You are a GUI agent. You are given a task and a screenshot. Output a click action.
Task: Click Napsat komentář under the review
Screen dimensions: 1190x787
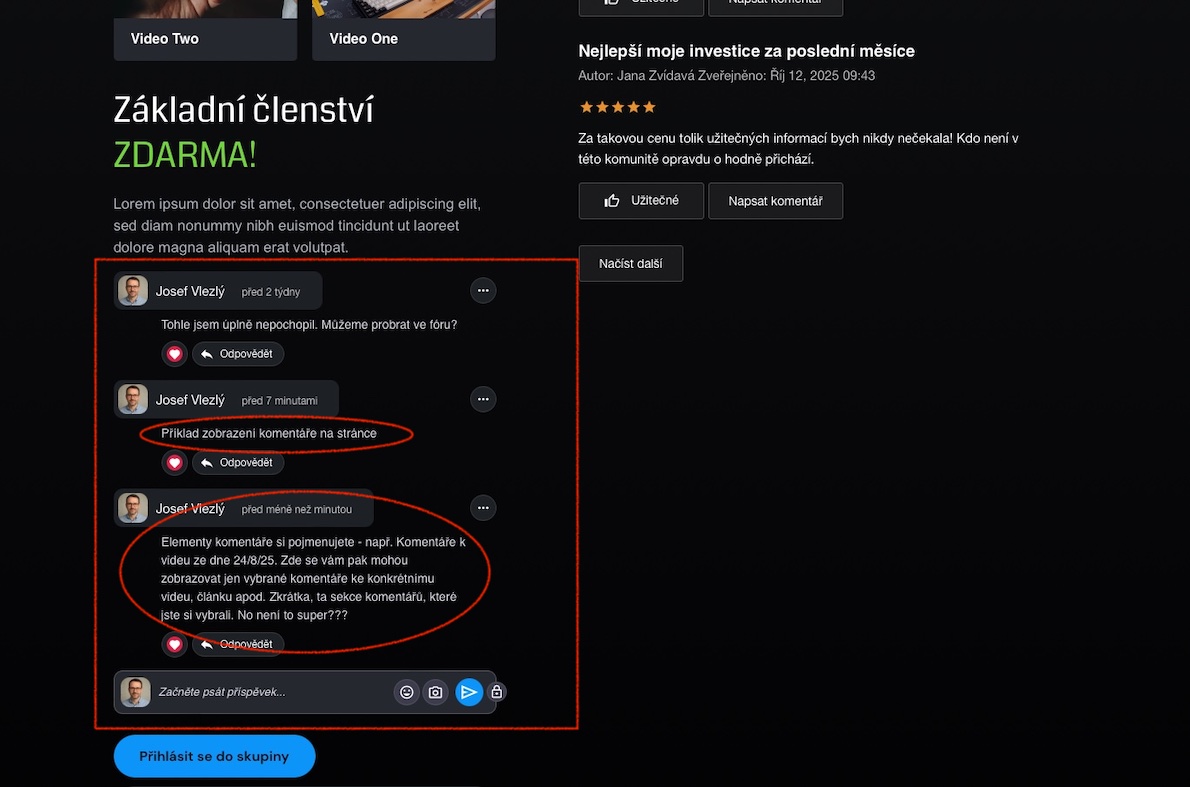[776, 201]
